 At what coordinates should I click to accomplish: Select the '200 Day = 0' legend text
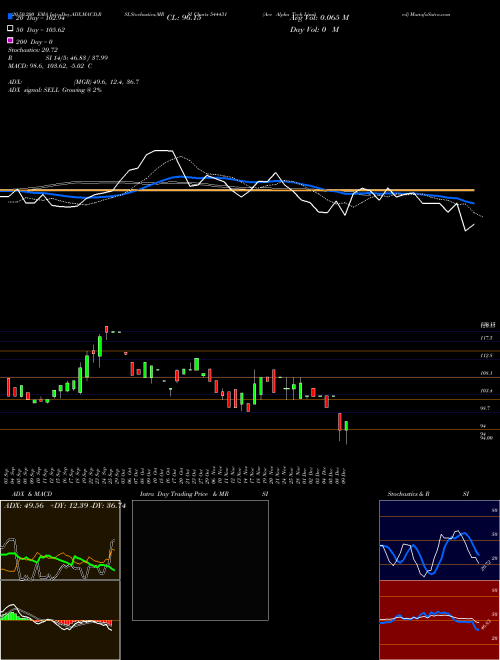point(35,42)
